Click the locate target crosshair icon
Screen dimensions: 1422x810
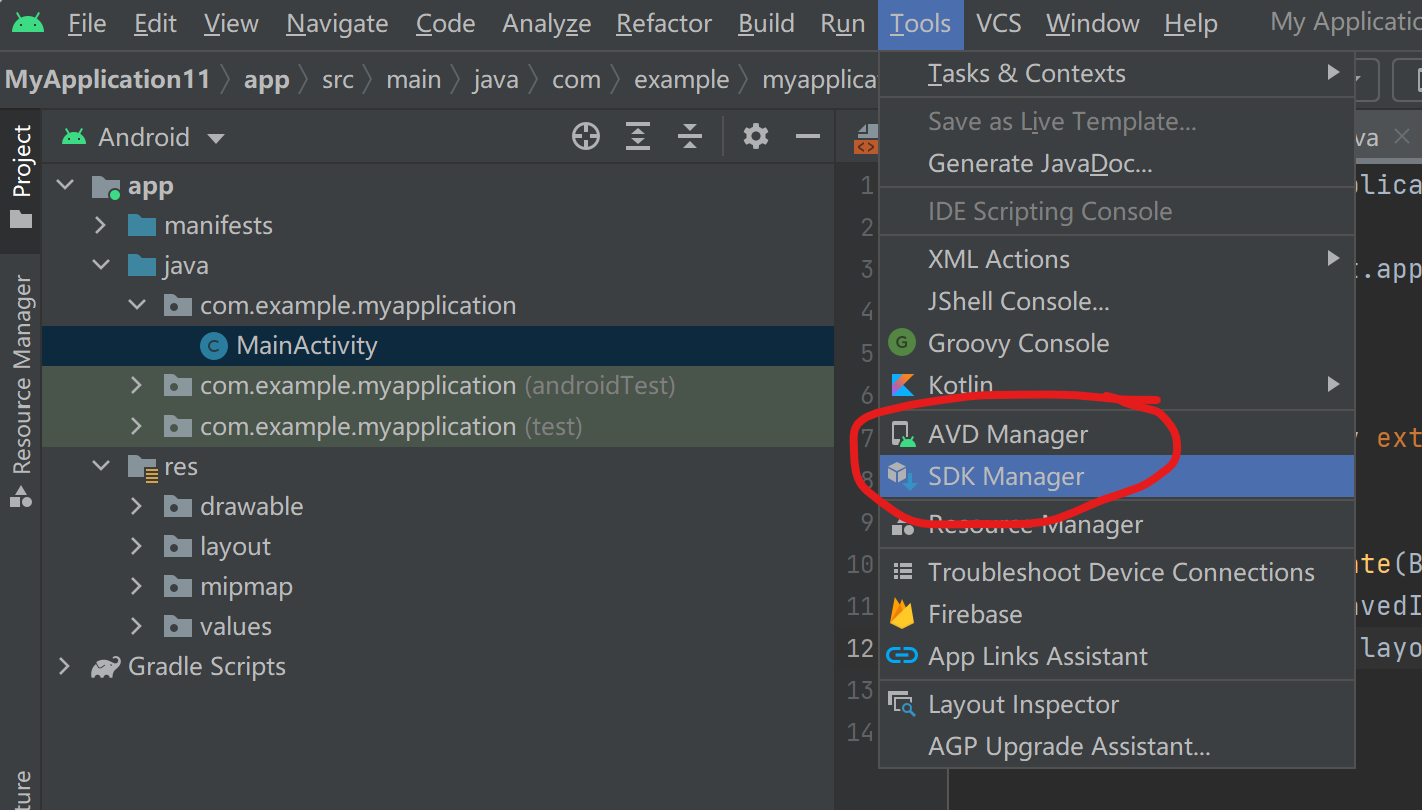(x=586, y=136)
